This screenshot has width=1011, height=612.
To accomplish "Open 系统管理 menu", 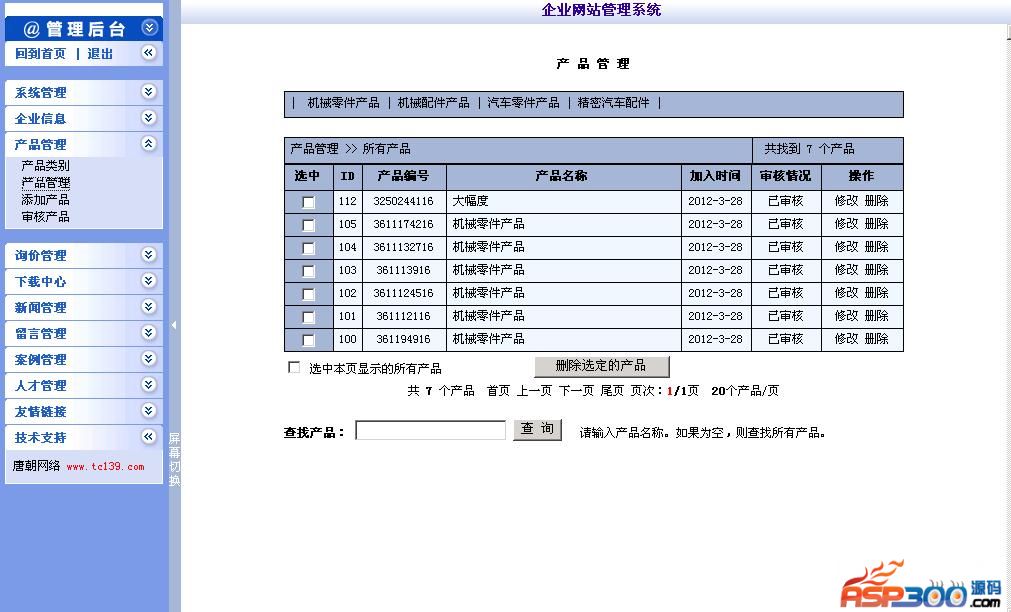I will 41,92.
